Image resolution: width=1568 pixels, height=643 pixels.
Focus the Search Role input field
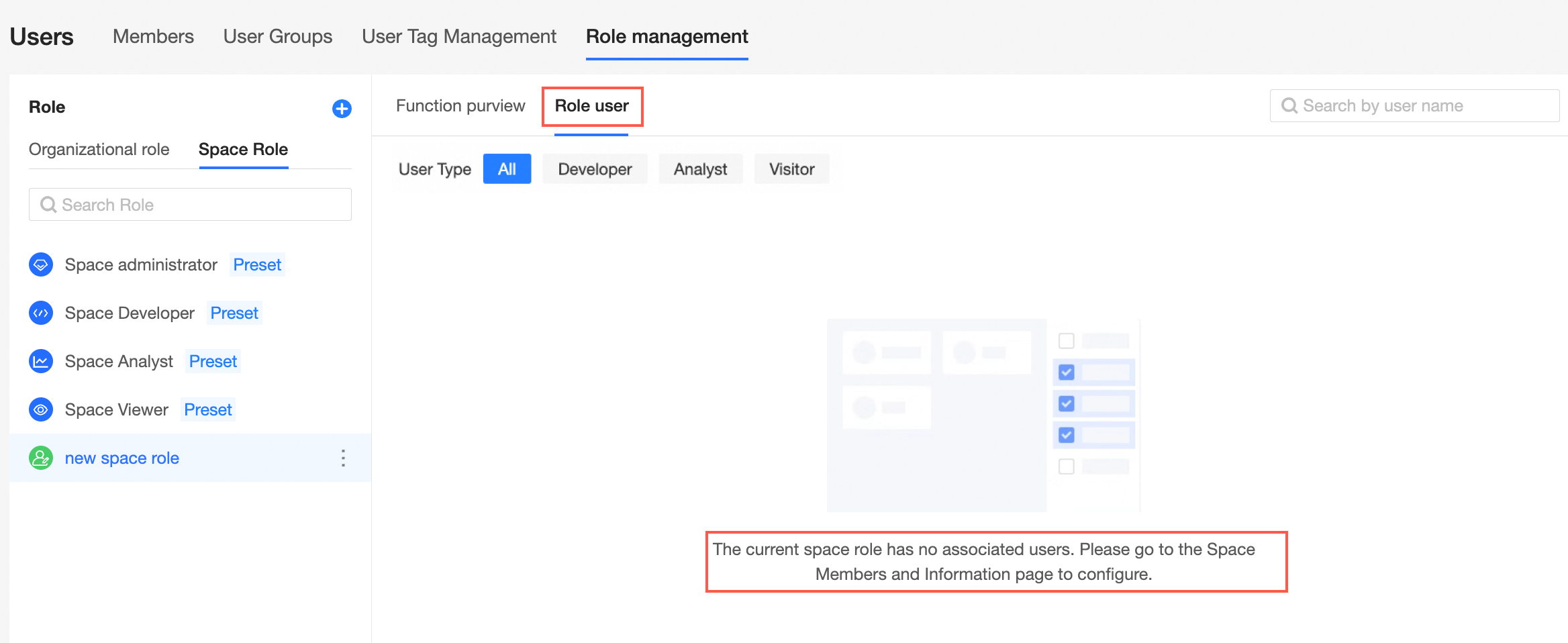coord(190,205)
